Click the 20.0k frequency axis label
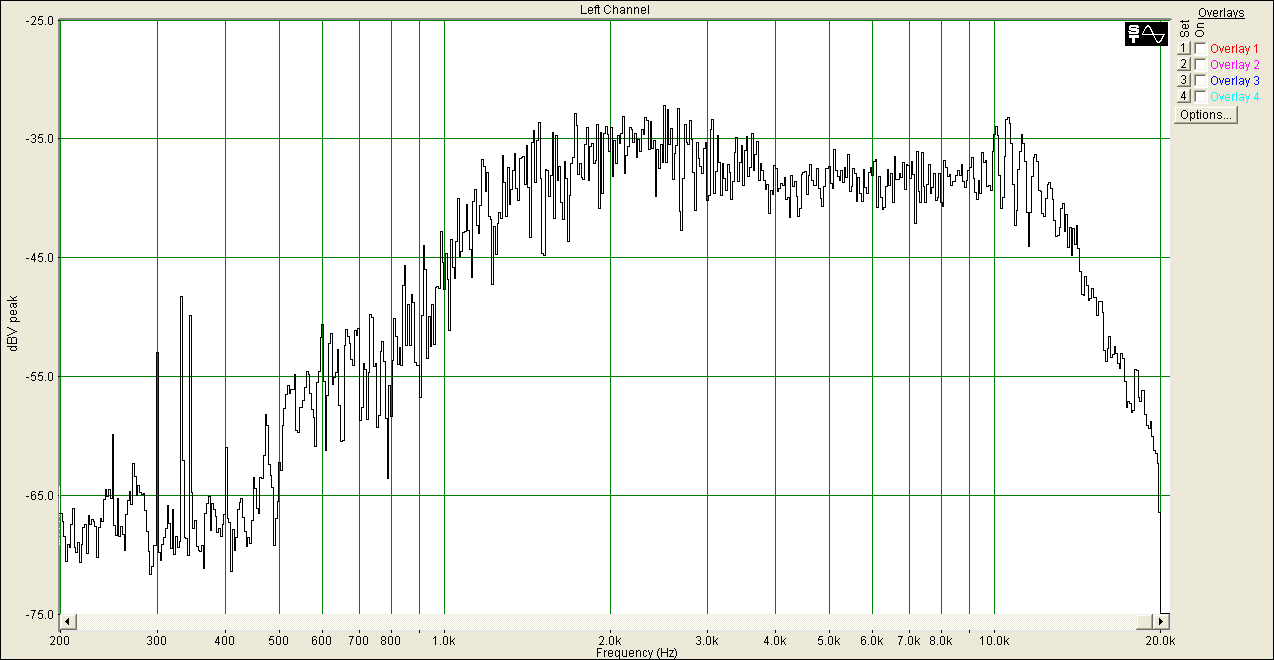 click(1159, 640)
